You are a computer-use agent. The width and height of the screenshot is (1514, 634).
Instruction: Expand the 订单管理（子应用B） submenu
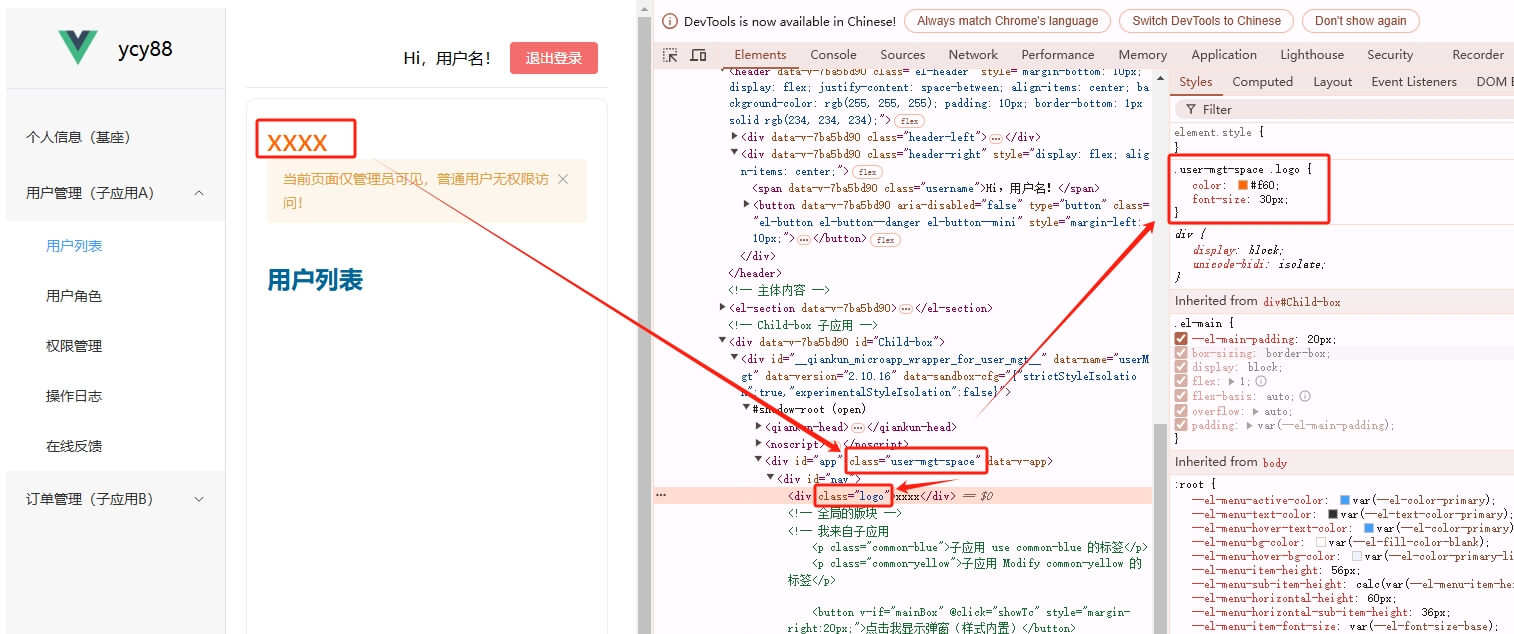coord(198,499)
